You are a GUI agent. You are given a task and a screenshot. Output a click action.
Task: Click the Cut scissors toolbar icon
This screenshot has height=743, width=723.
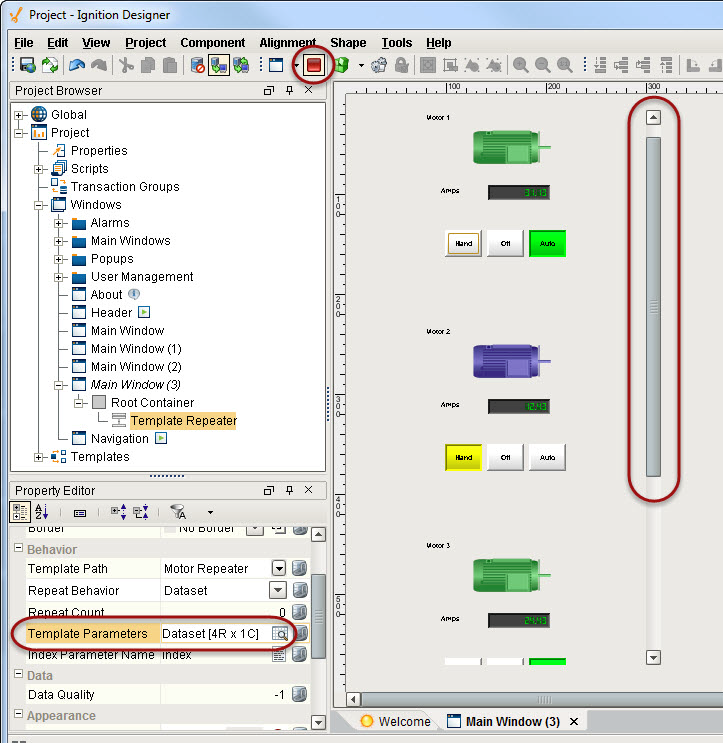(125, 65)
